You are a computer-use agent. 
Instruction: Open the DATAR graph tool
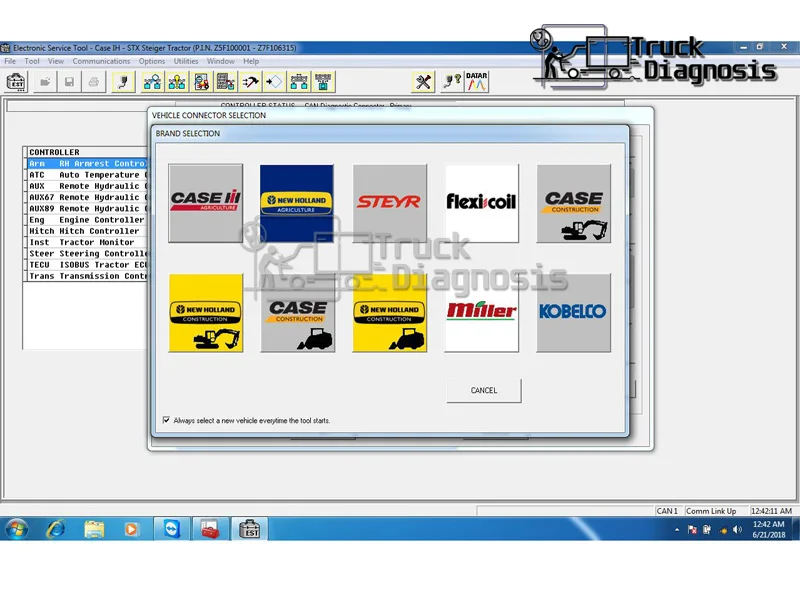(477, 82)
